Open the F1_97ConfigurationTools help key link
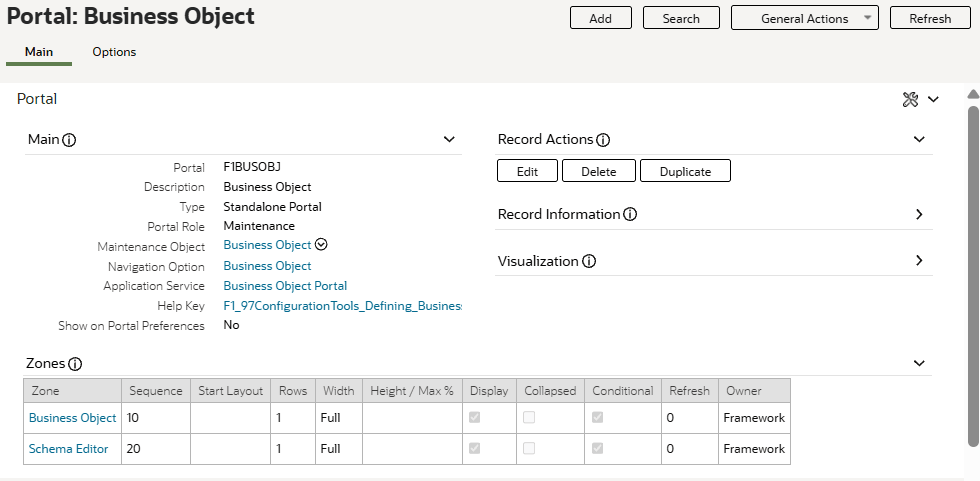Image resolution: width=980 pixels, height=481 pixels. pyautogui.click(x=342, y=306)
